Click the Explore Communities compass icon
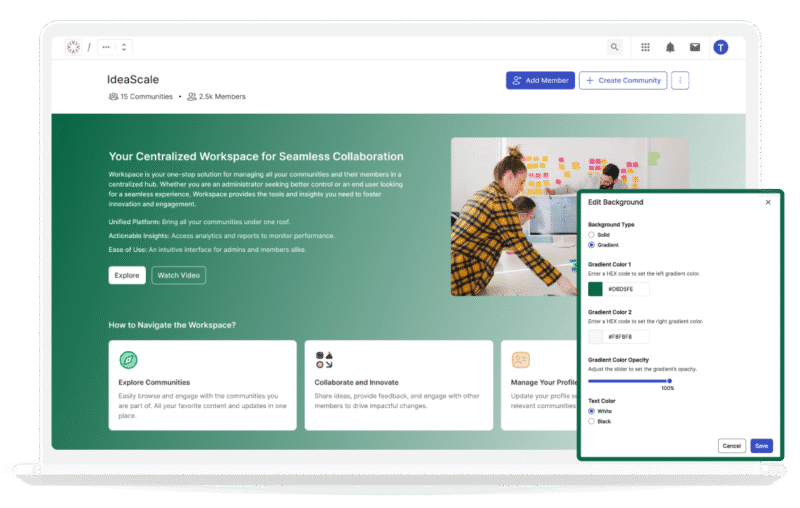Image resolution: width=800 pixels, height=508 pixels. 128,360
